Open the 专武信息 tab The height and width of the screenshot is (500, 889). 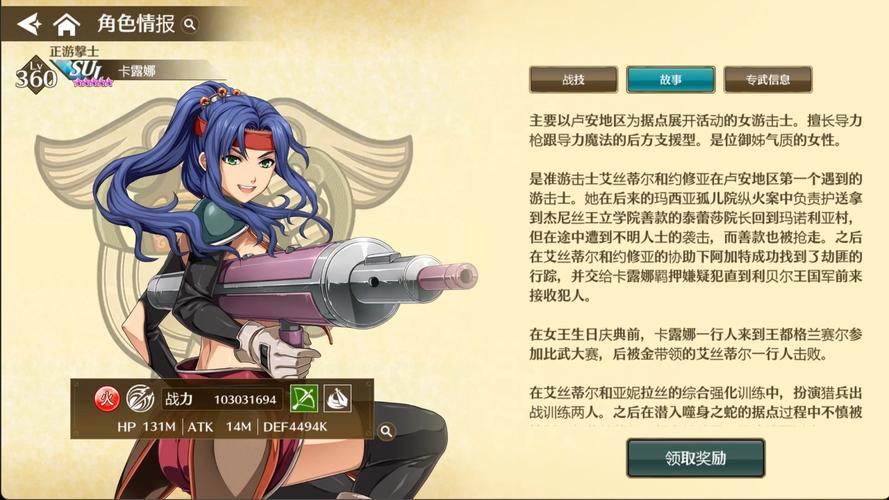[x=768, y=79]
